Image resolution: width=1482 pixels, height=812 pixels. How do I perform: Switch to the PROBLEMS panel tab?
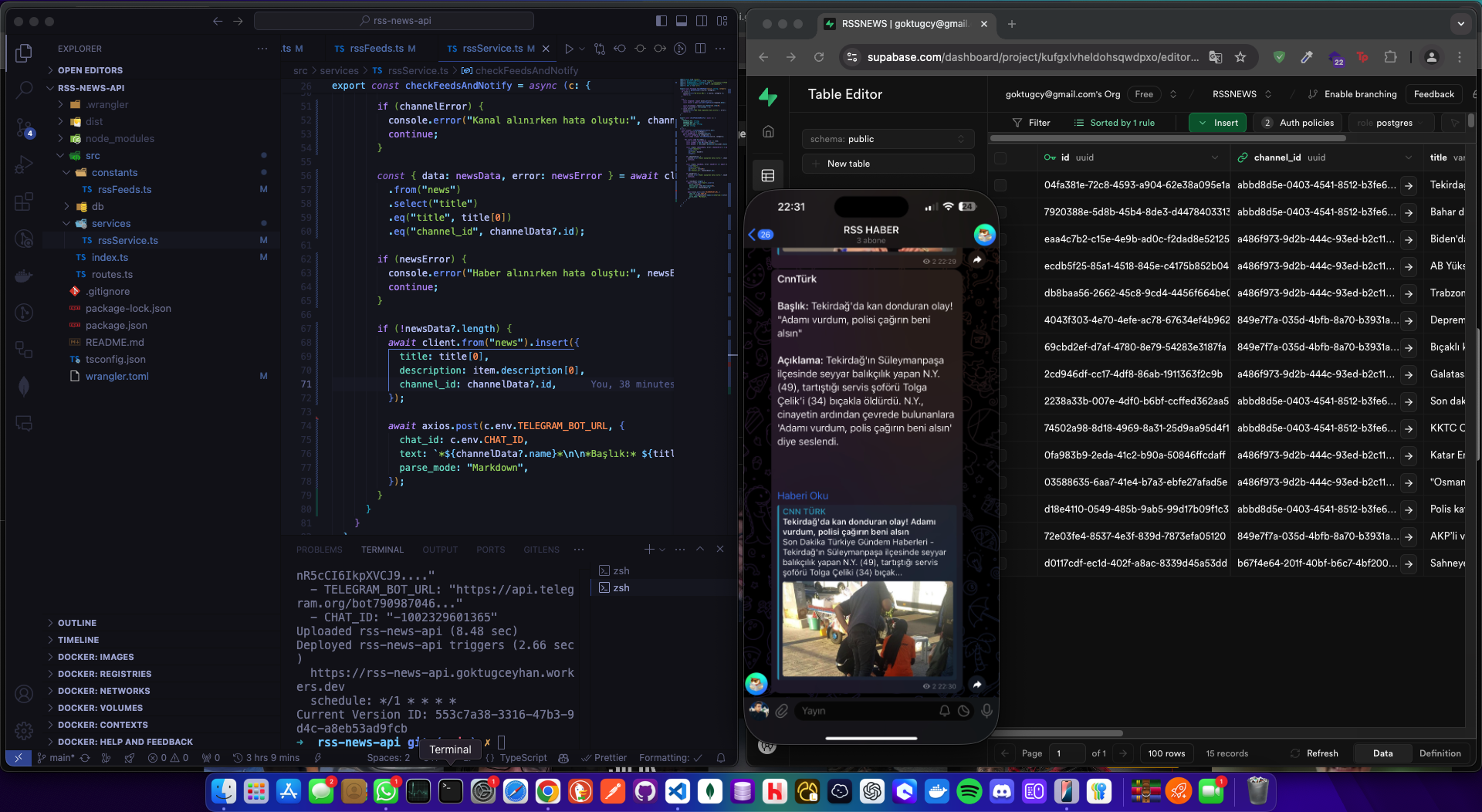[319, 550]
